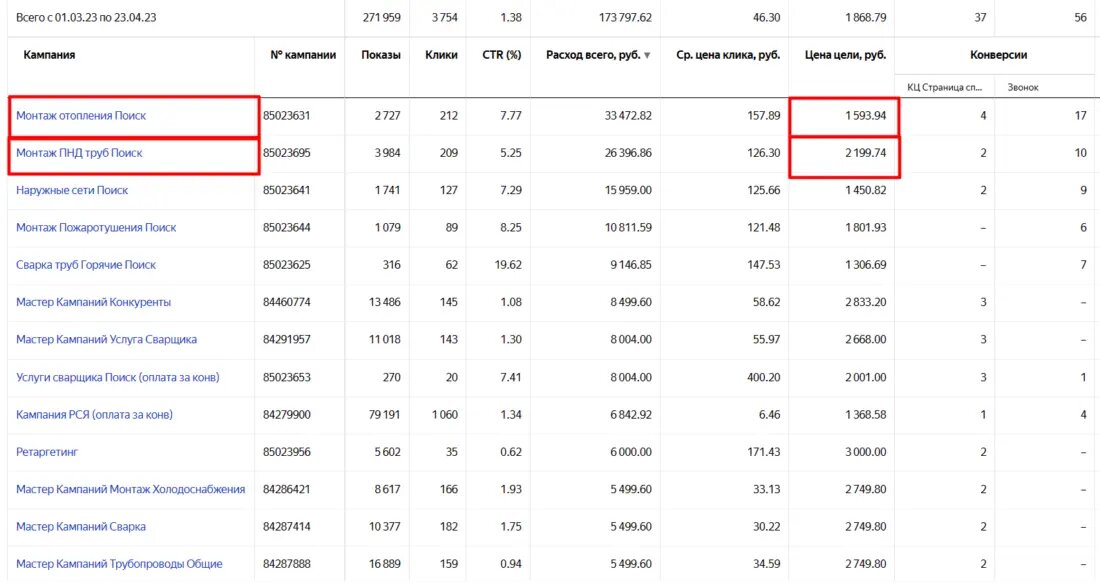Select campaign number 85023695

pyautogui.click(x=286, y=153)
